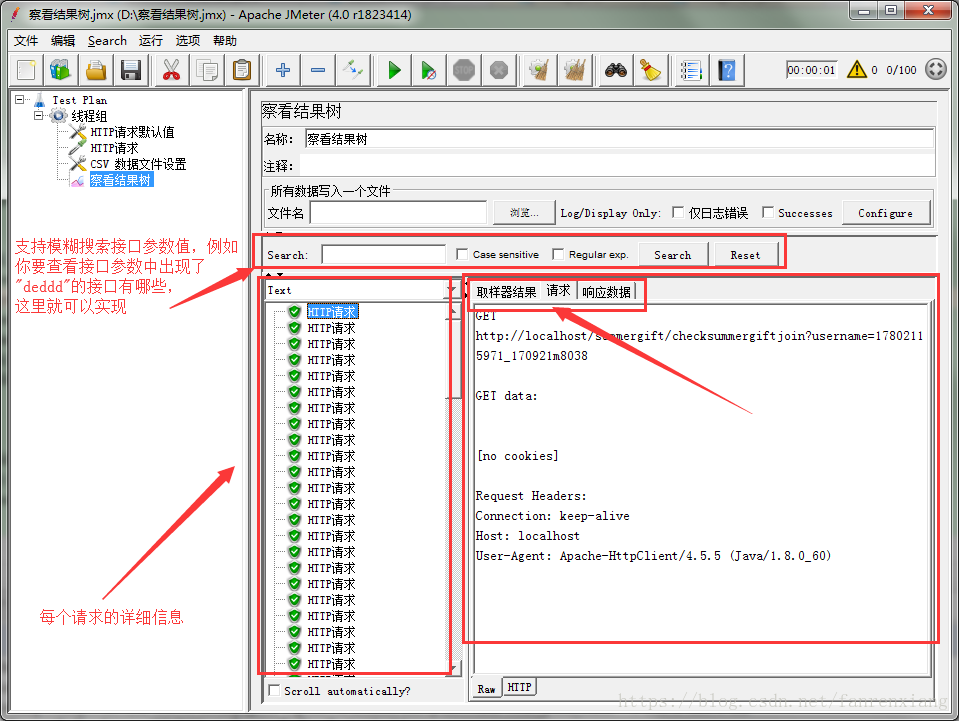Open the function helper list icon
This screenshot has height=721, width=959.
[691, 70]
